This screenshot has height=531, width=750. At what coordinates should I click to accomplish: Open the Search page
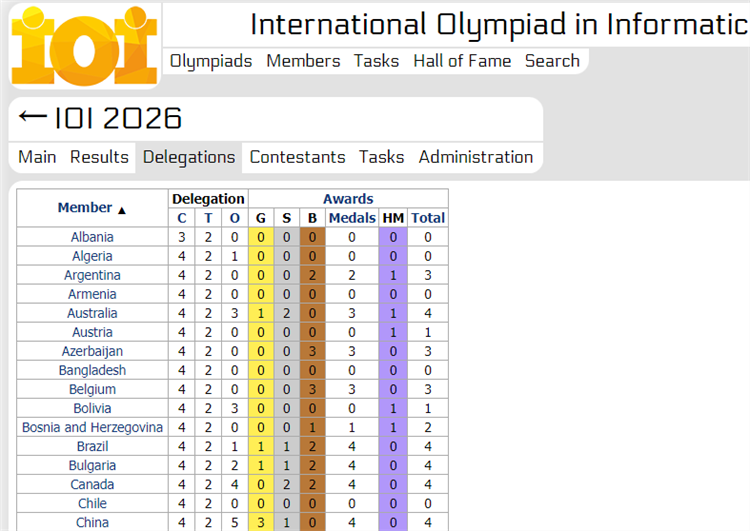click(x=552, y=61)
